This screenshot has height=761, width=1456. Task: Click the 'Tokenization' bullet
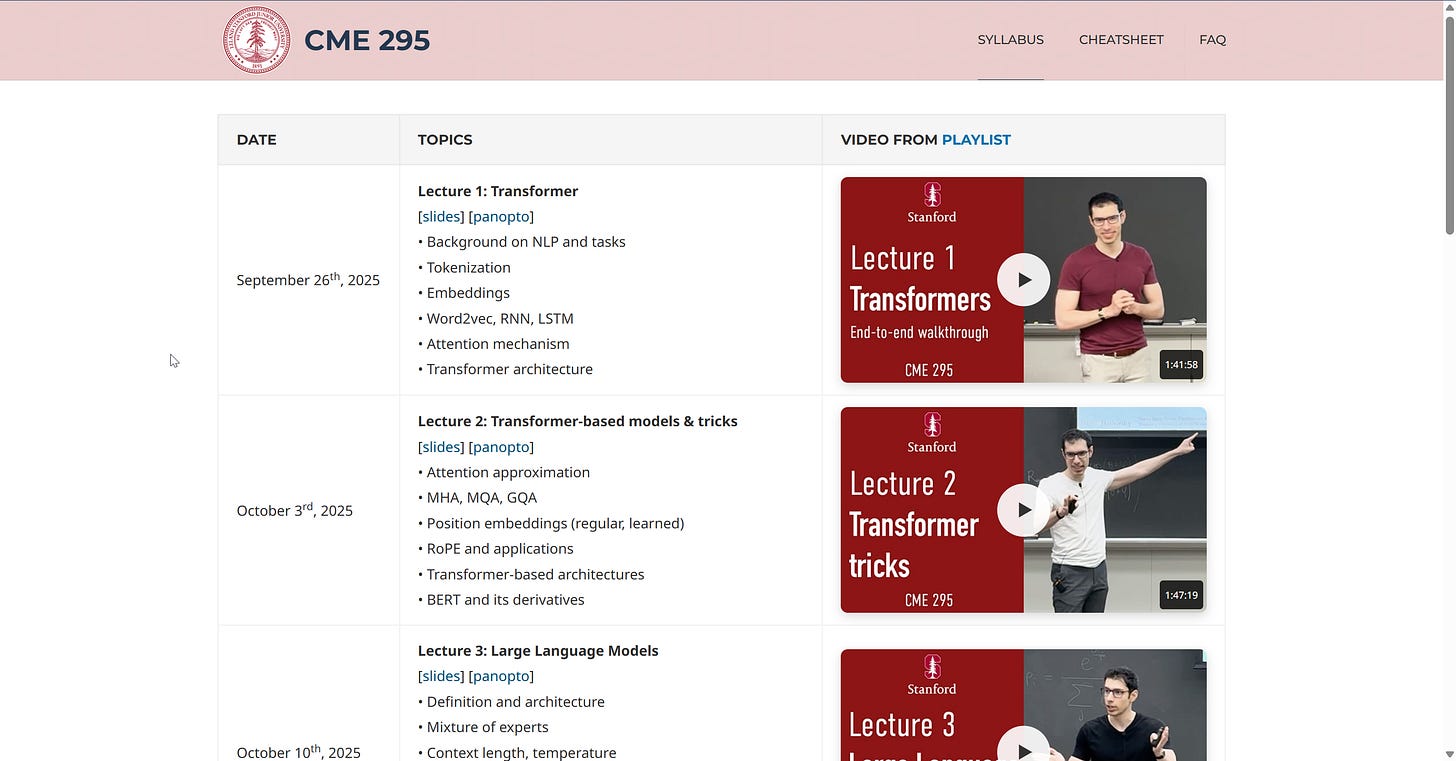click(464, 268)
